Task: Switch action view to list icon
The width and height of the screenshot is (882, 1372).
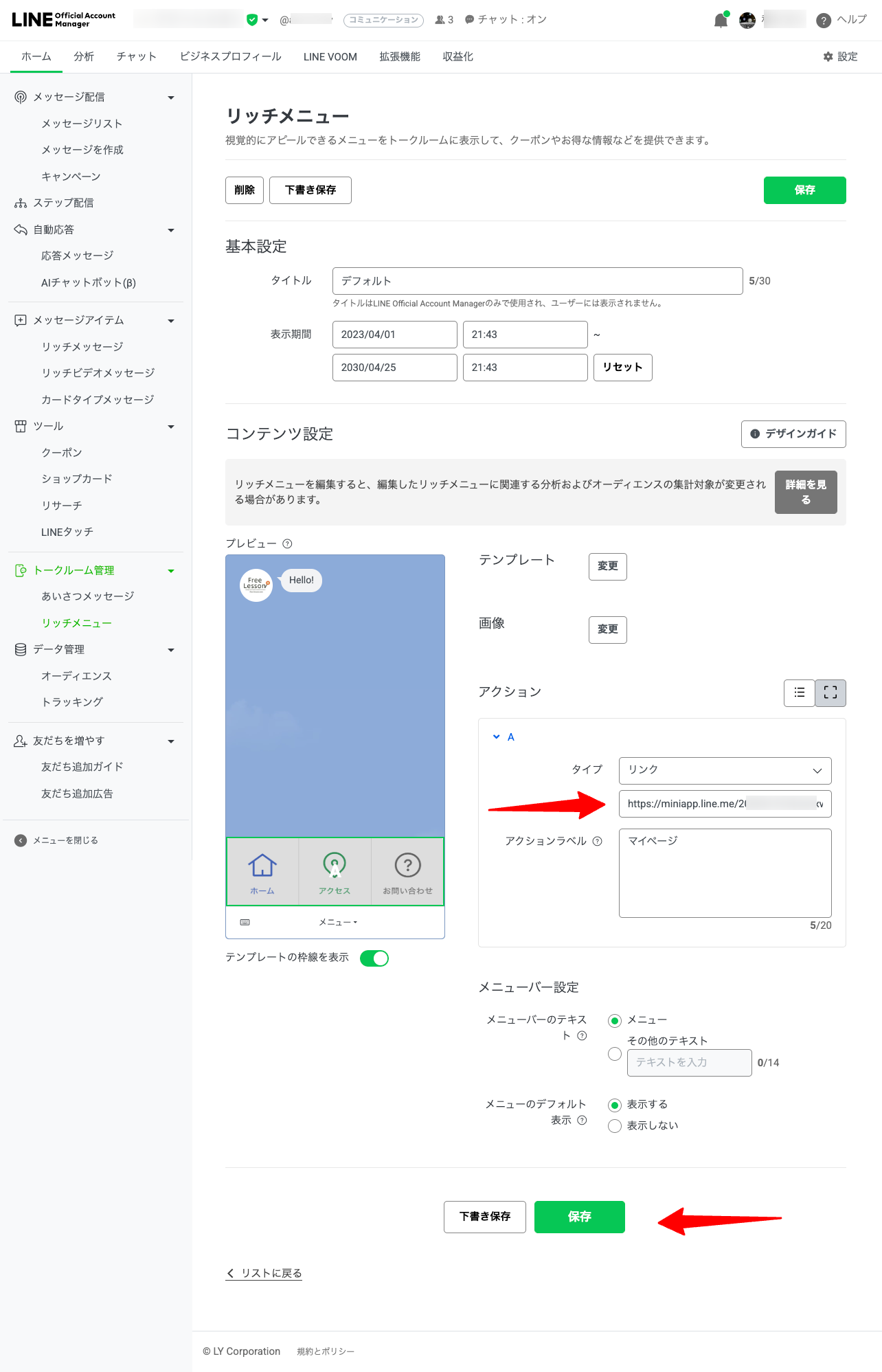Action: (799, 693)
